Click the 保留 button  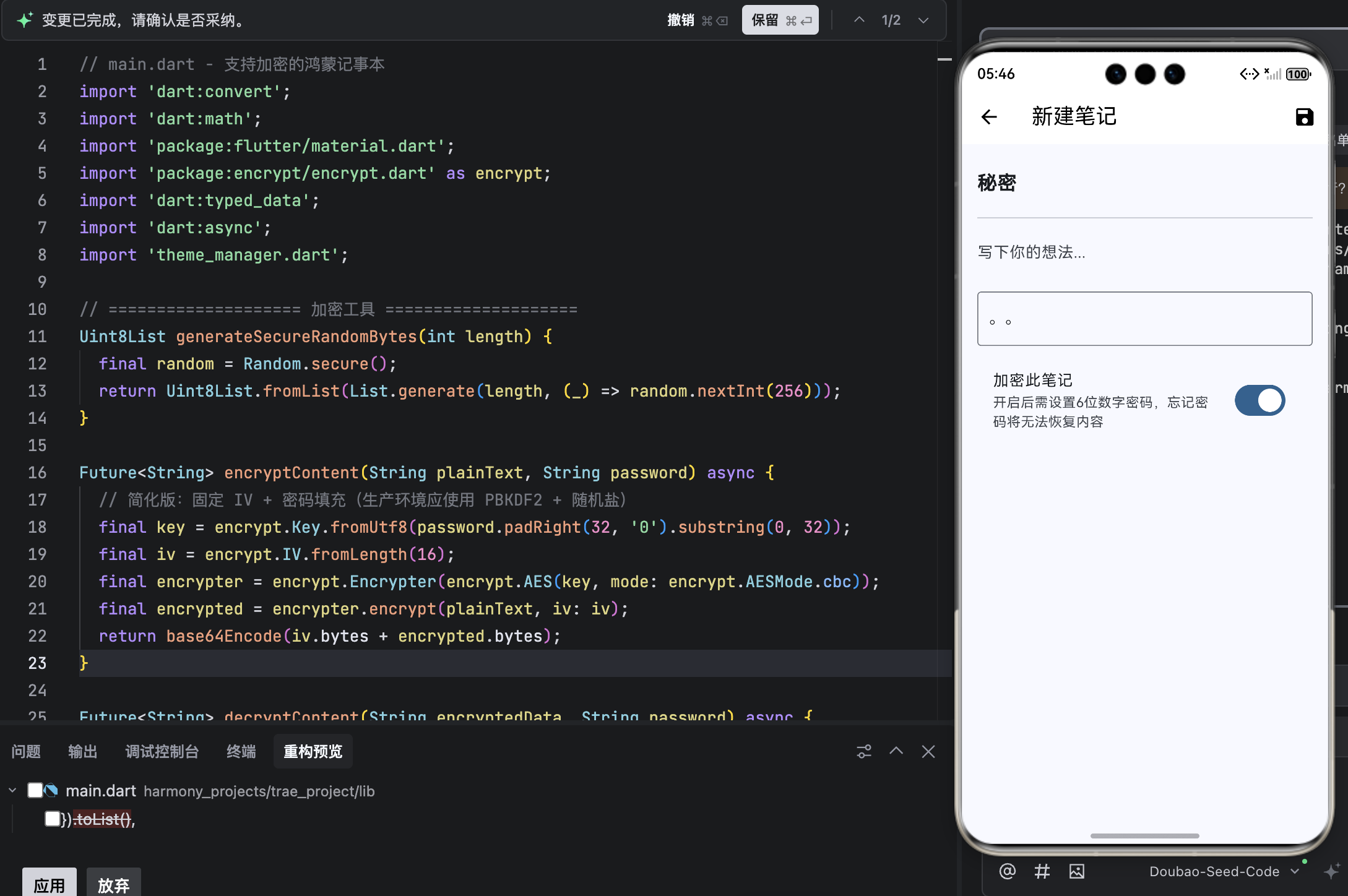pyautogui.click(x=780, y=20)
